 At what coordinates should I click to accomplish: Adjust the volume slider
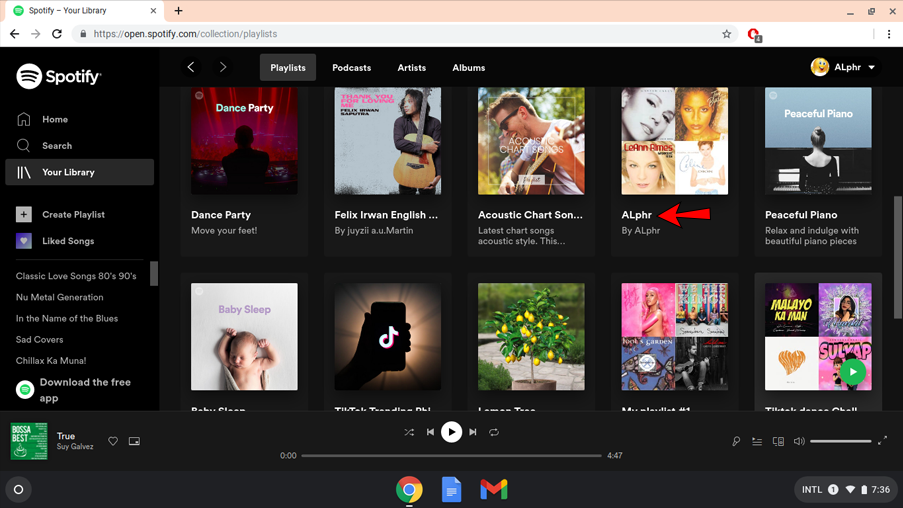[x=841, y=441]
